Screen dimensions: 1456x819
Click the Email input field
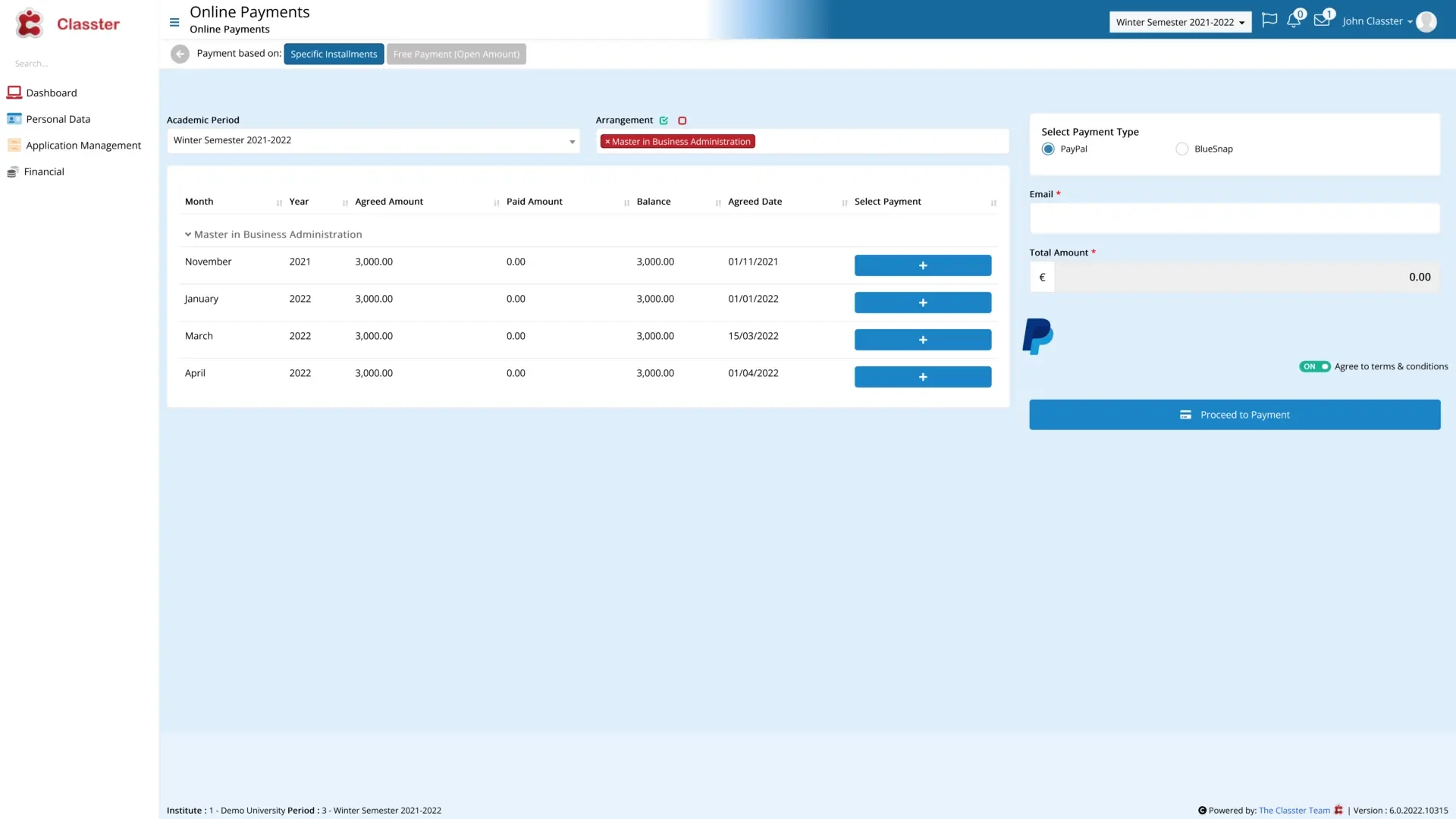(x=1235, y=218)
